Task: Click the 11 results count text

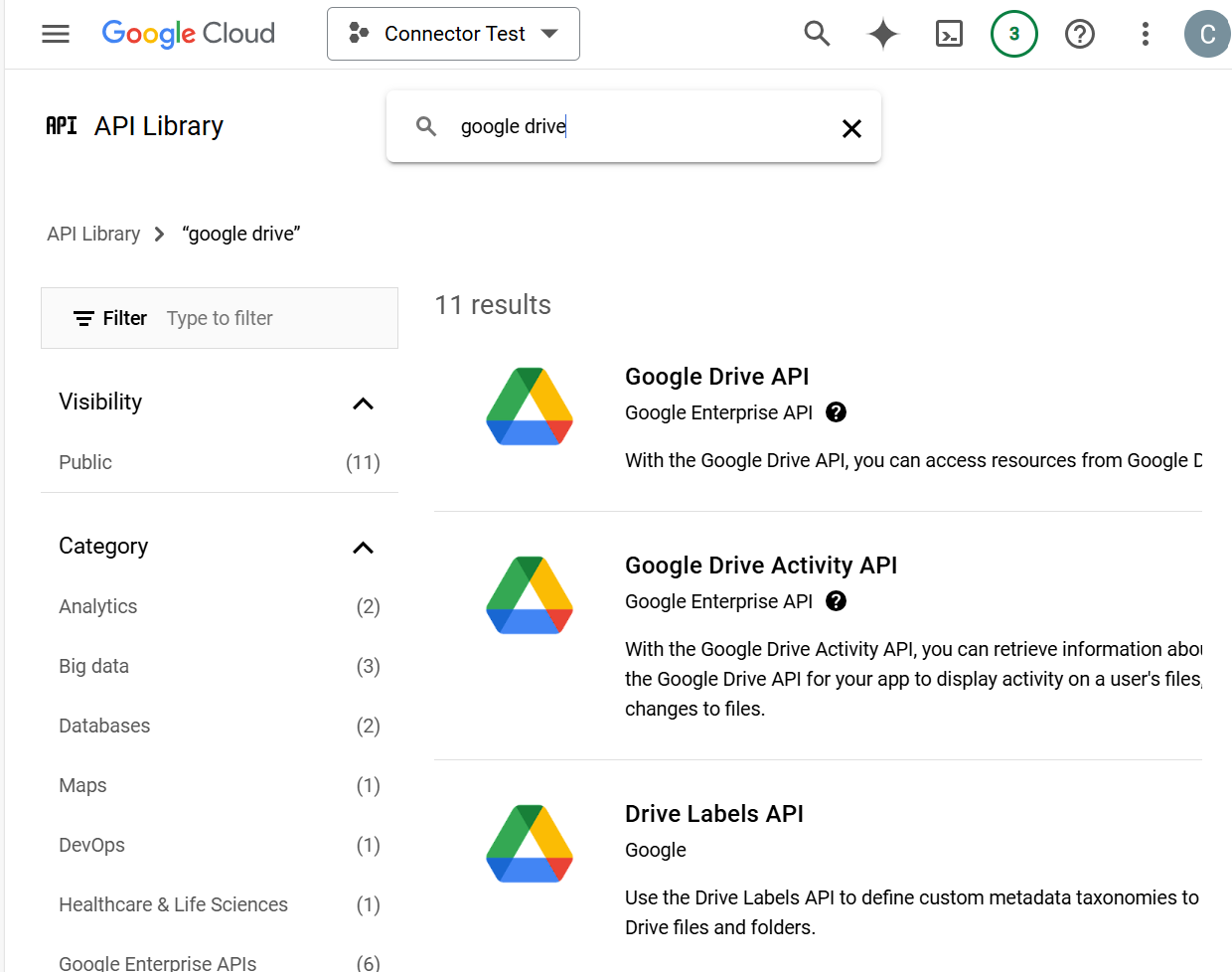Action: pyautogui.click(x=493, y=305)
